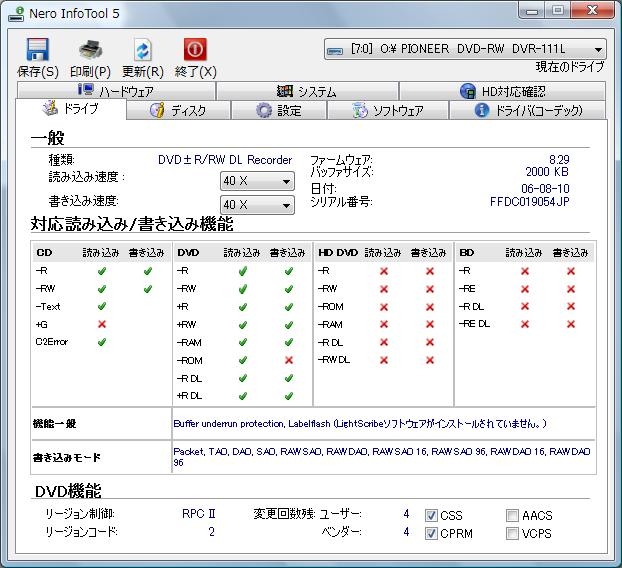Open the ドライバ(コーデック) tab

click(x=528, y=110)
